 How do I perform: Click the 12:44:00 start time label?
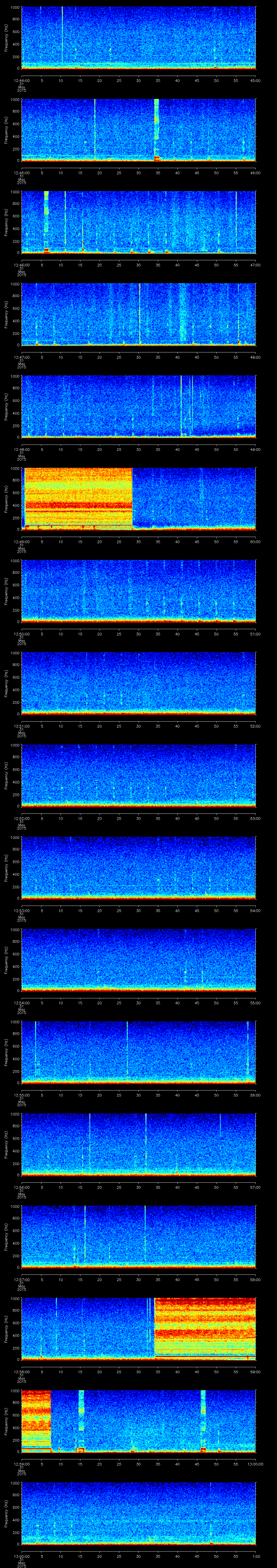(x=21, y=80)
